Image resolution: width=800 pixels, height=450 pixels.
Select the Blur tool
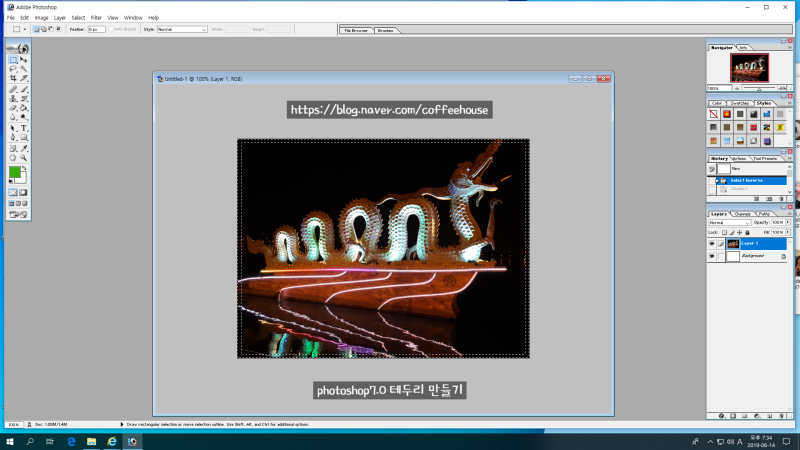(13, 117)
